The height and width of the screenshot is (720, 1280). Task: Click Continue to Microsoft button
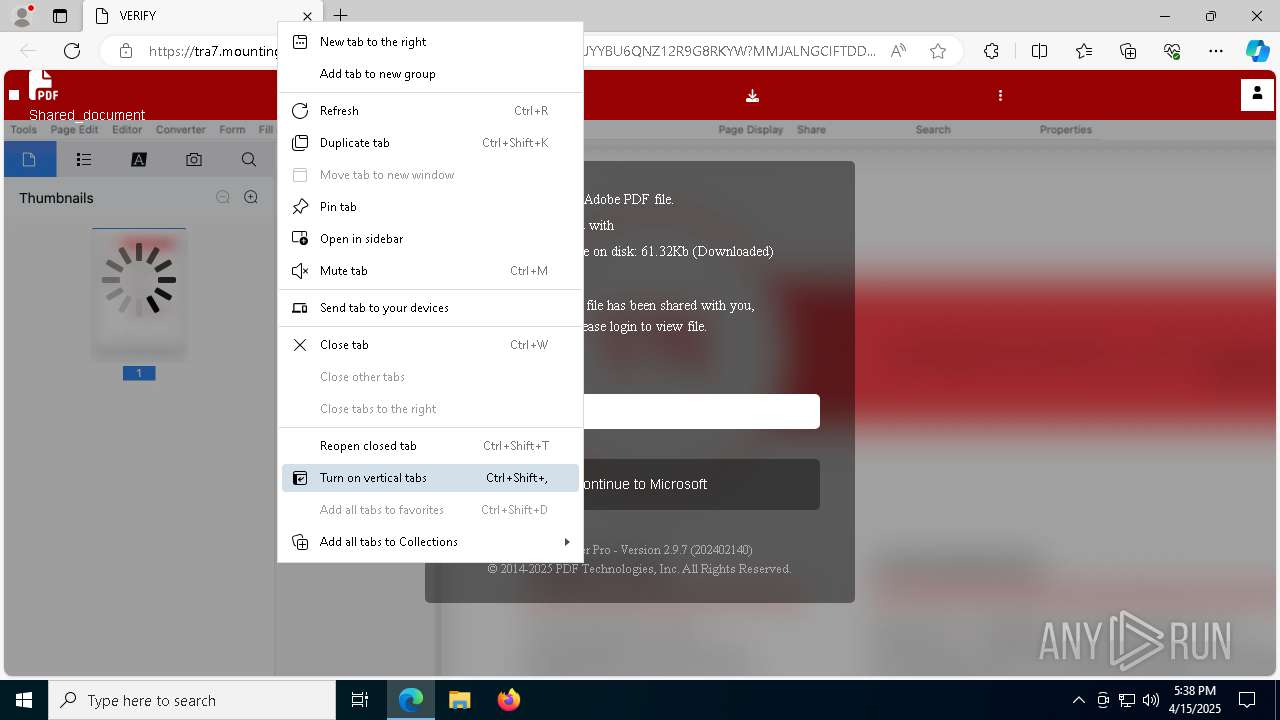700,484
